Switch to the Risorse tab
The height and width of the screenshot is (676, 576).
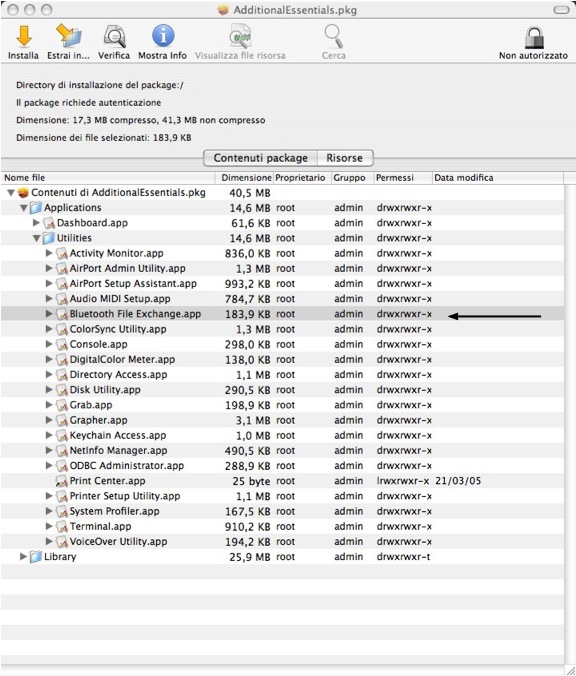[344, 158]
